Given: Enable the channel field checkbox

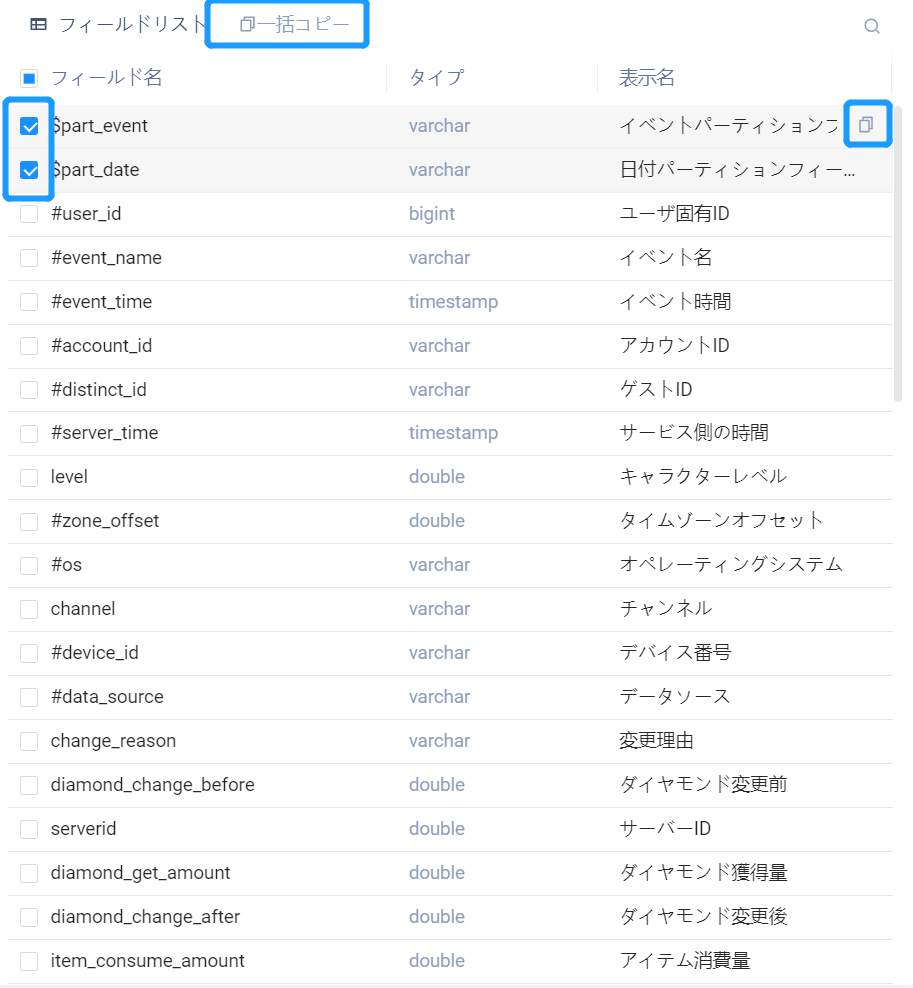Looking at the screenshot, I should [x=29, y=609].
